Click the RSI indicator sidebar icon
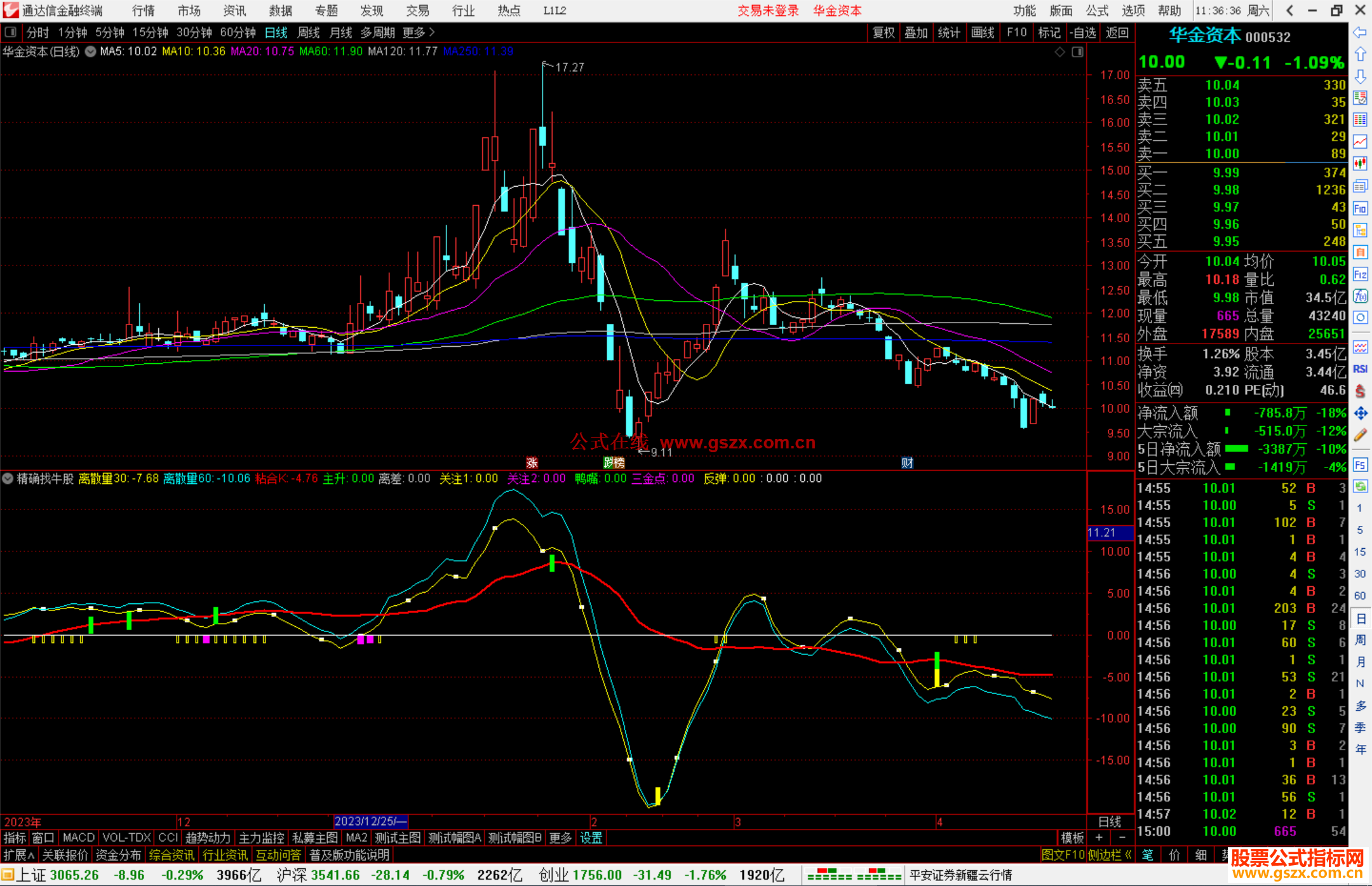1372x886 pixels. [1360, 369]
